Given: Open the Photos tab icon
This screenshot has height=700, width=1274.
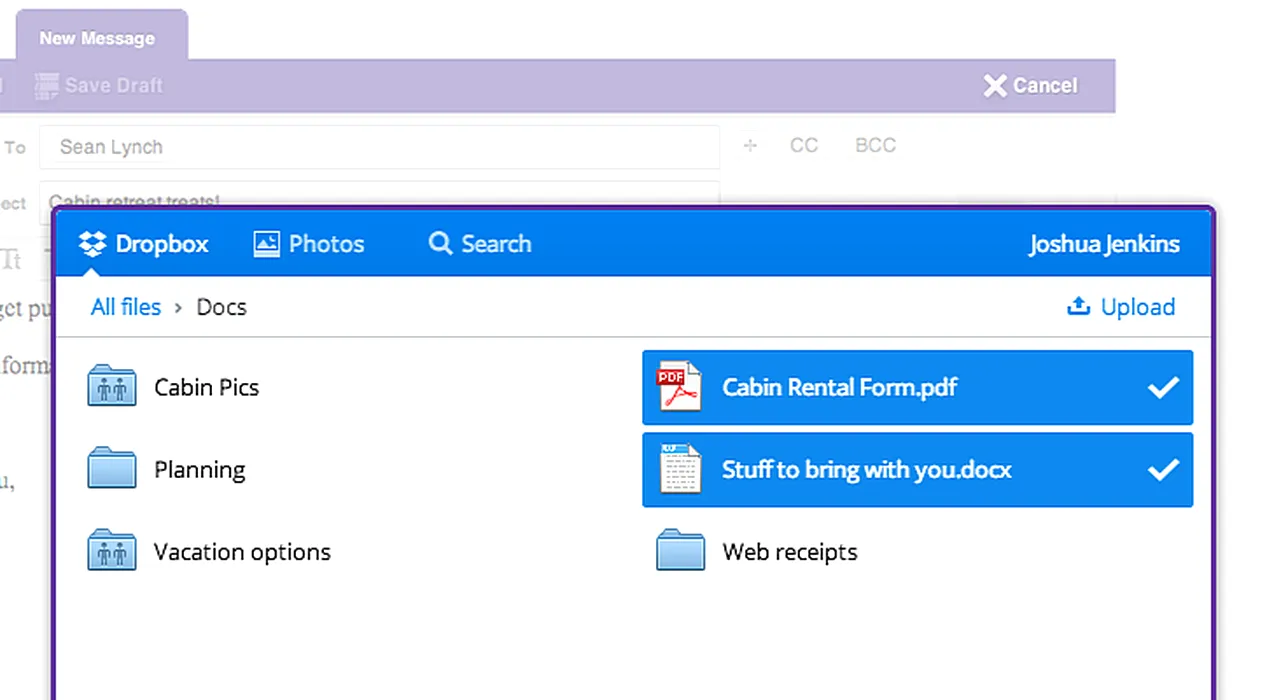Looking at the screenshot, I should tap(267, 244).
